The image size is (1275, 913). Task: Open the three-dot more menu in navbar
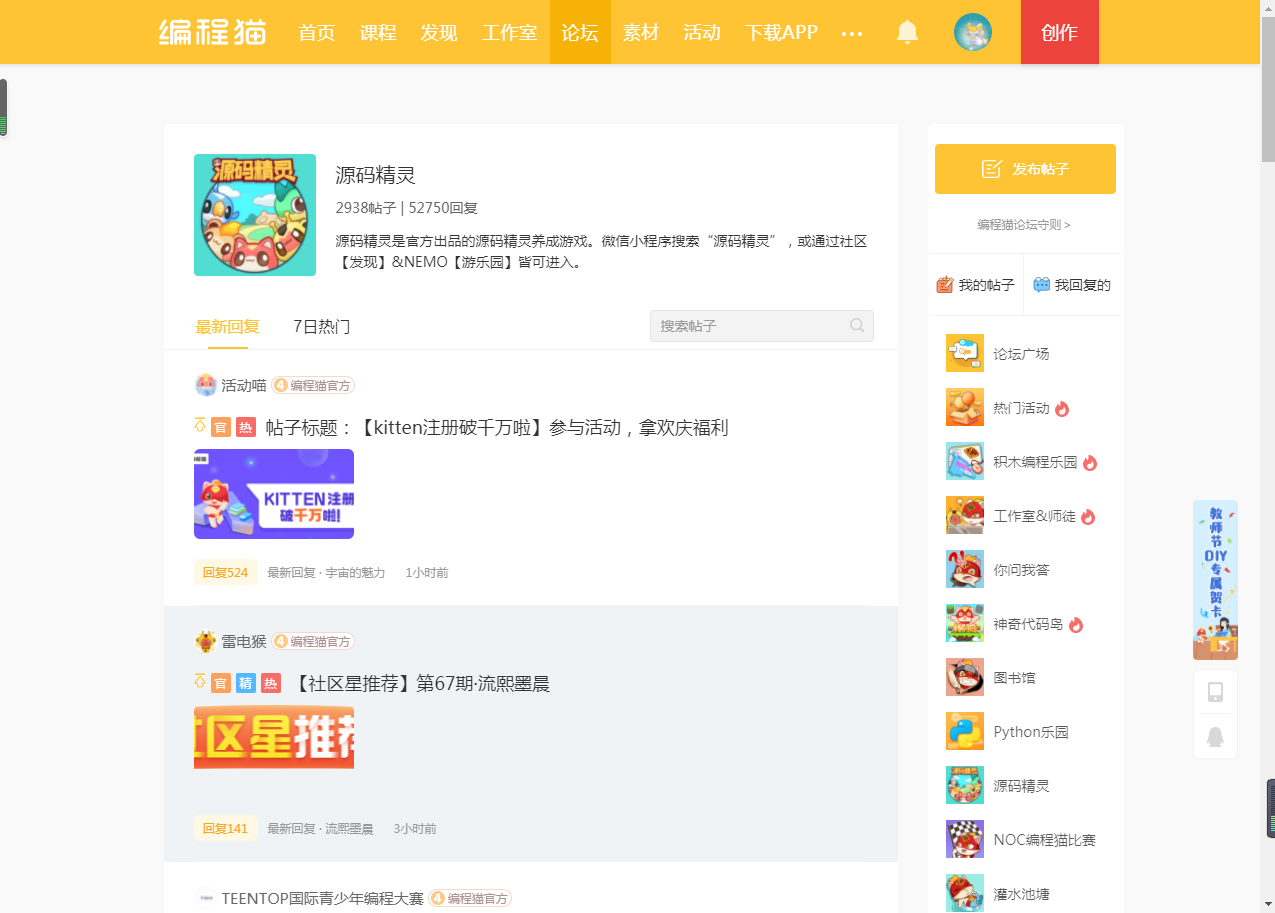[x=852, y=34]
